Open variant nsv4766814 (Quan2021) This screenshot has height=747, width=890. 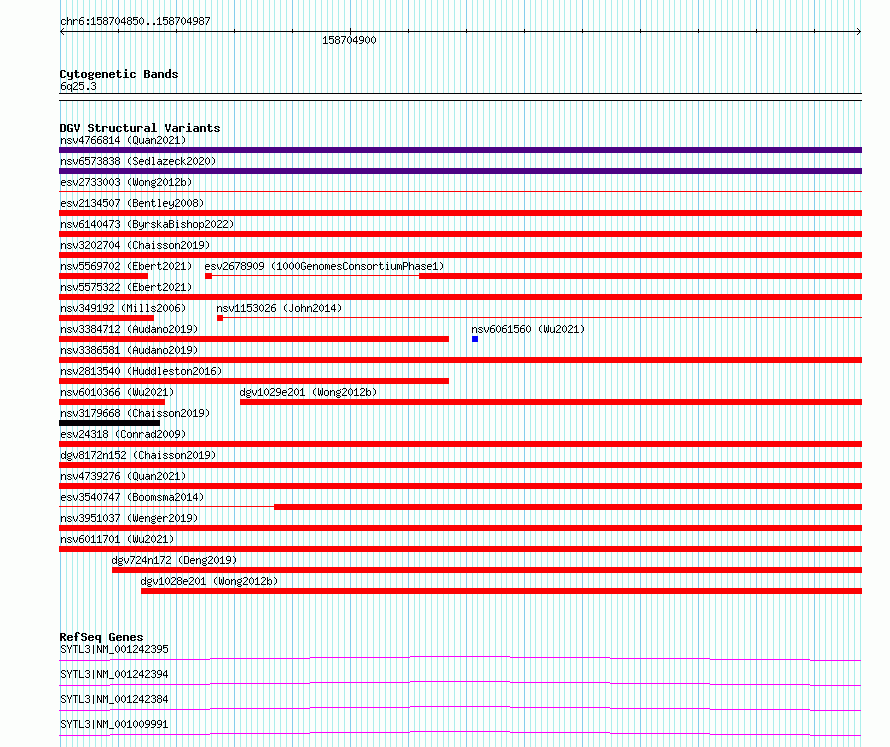pyautogui.click(x=123, y=140)
